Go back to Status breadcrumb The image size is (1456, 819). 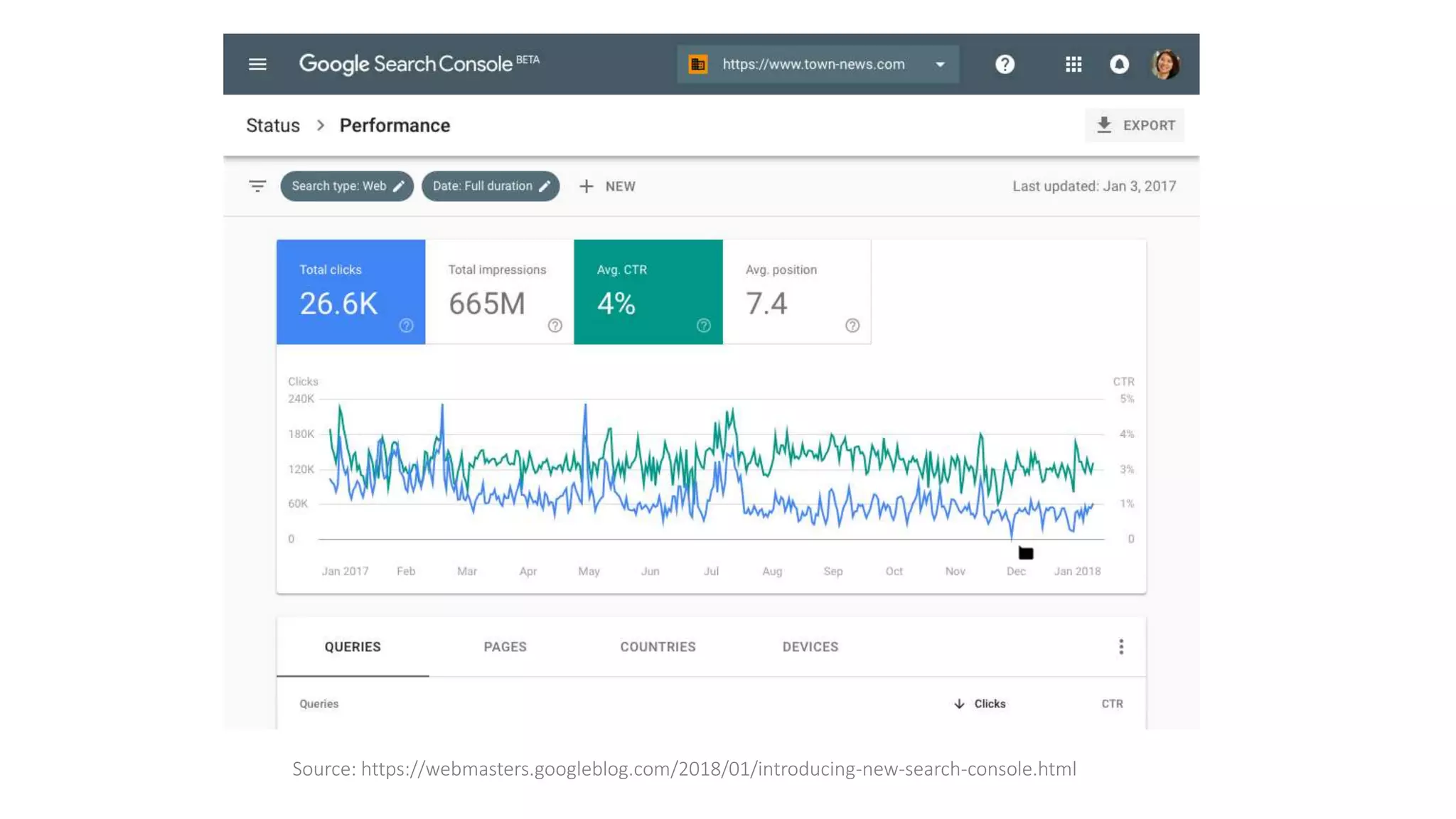pyautogui.click(x=273, y=125)
